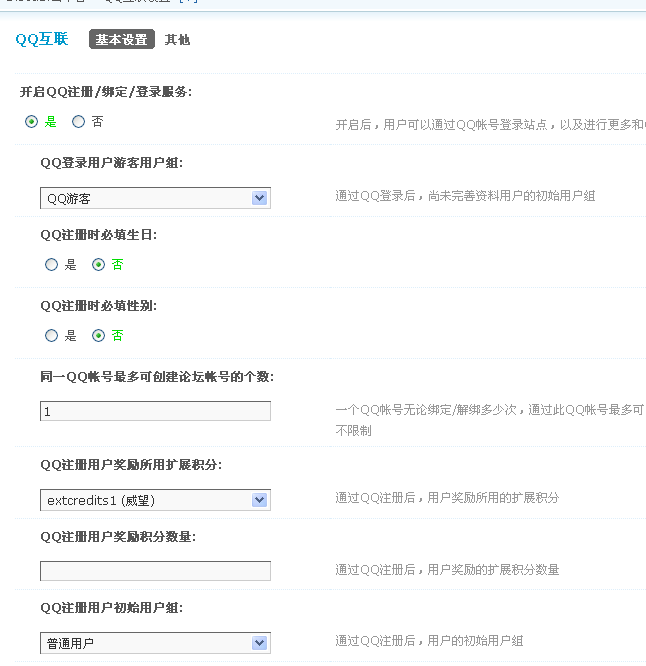646x666 pixels.
Task: Click the empty QQ注册用户奖励积分数量 input box
Action: tap(155, 571)
